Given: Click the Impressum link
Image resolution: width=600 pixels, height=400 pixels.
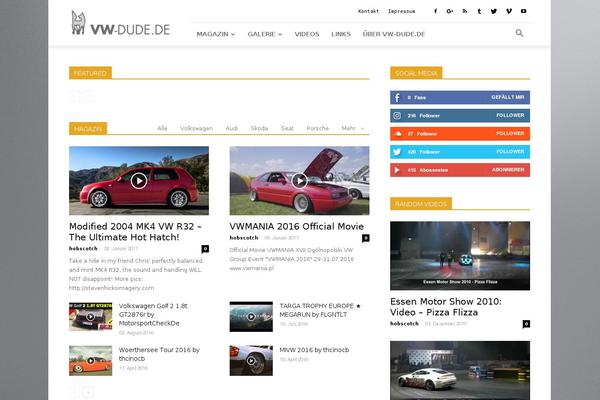Looking at the screenshot, I should pyautogui.click(x=401, y=11).
